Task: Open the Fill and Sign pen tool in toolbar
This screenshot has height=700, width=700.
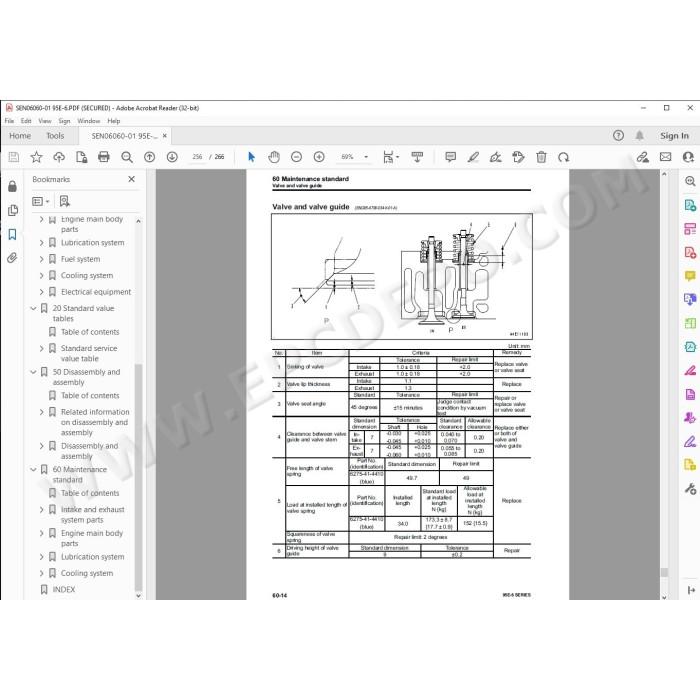Action: pos(496,157)
